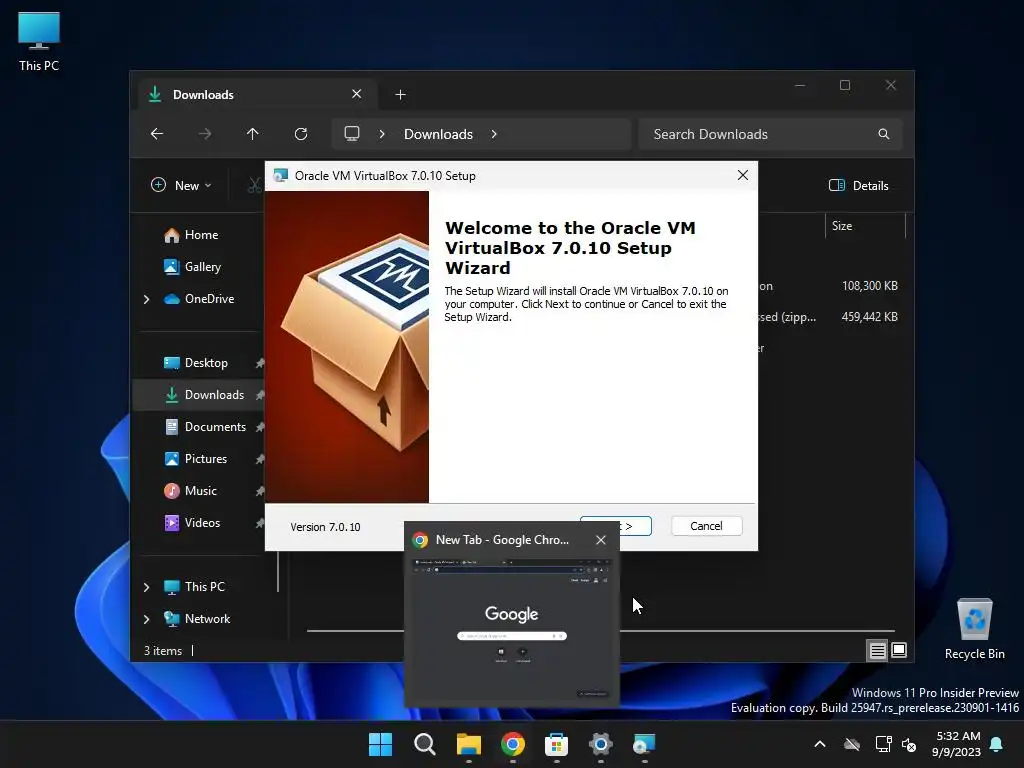Image resolution: width=1024 pixels, height=768 pixels.
Task: Select the file sized 459,442 KB
Action: 869,317
